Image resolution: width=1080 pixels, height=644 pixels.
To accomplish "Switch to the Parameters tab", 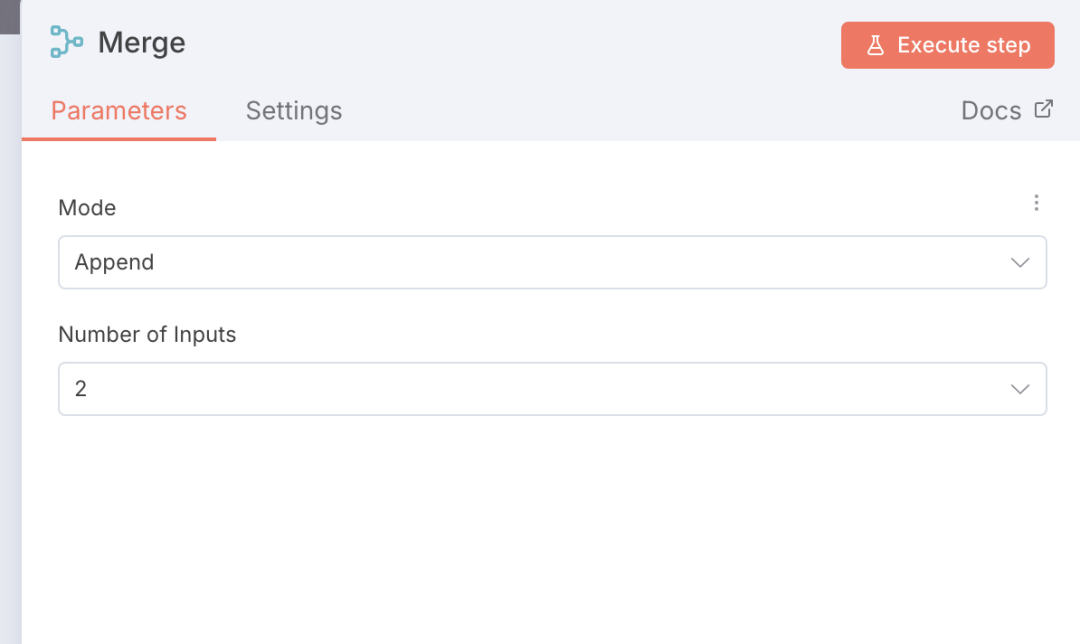I will (x=119, y=110).
